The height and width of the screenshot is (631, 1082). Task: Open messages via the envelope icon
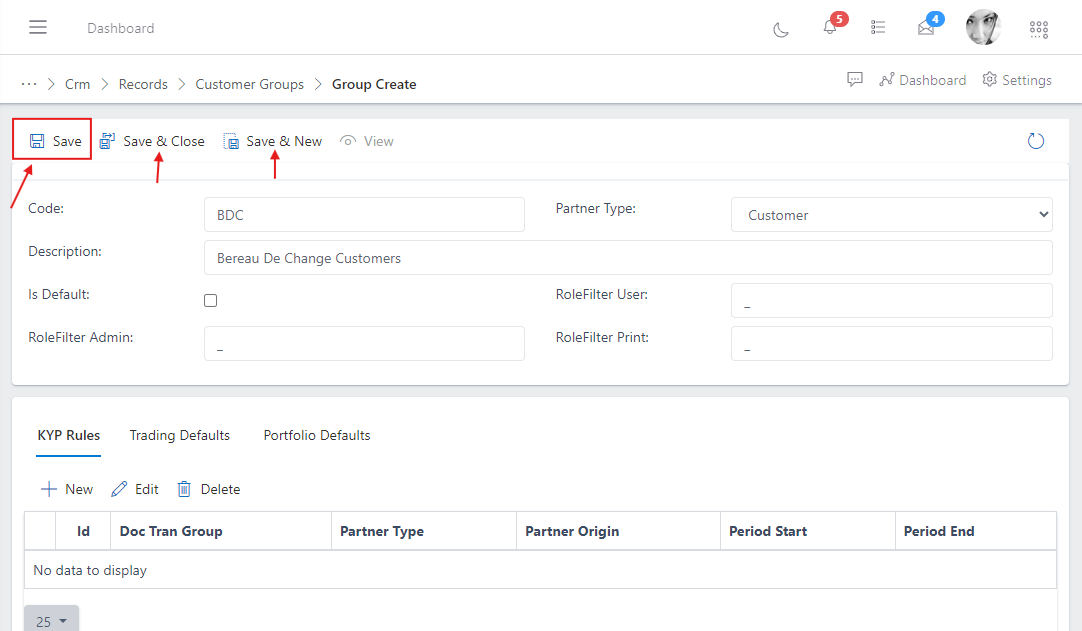click(926, 28)
